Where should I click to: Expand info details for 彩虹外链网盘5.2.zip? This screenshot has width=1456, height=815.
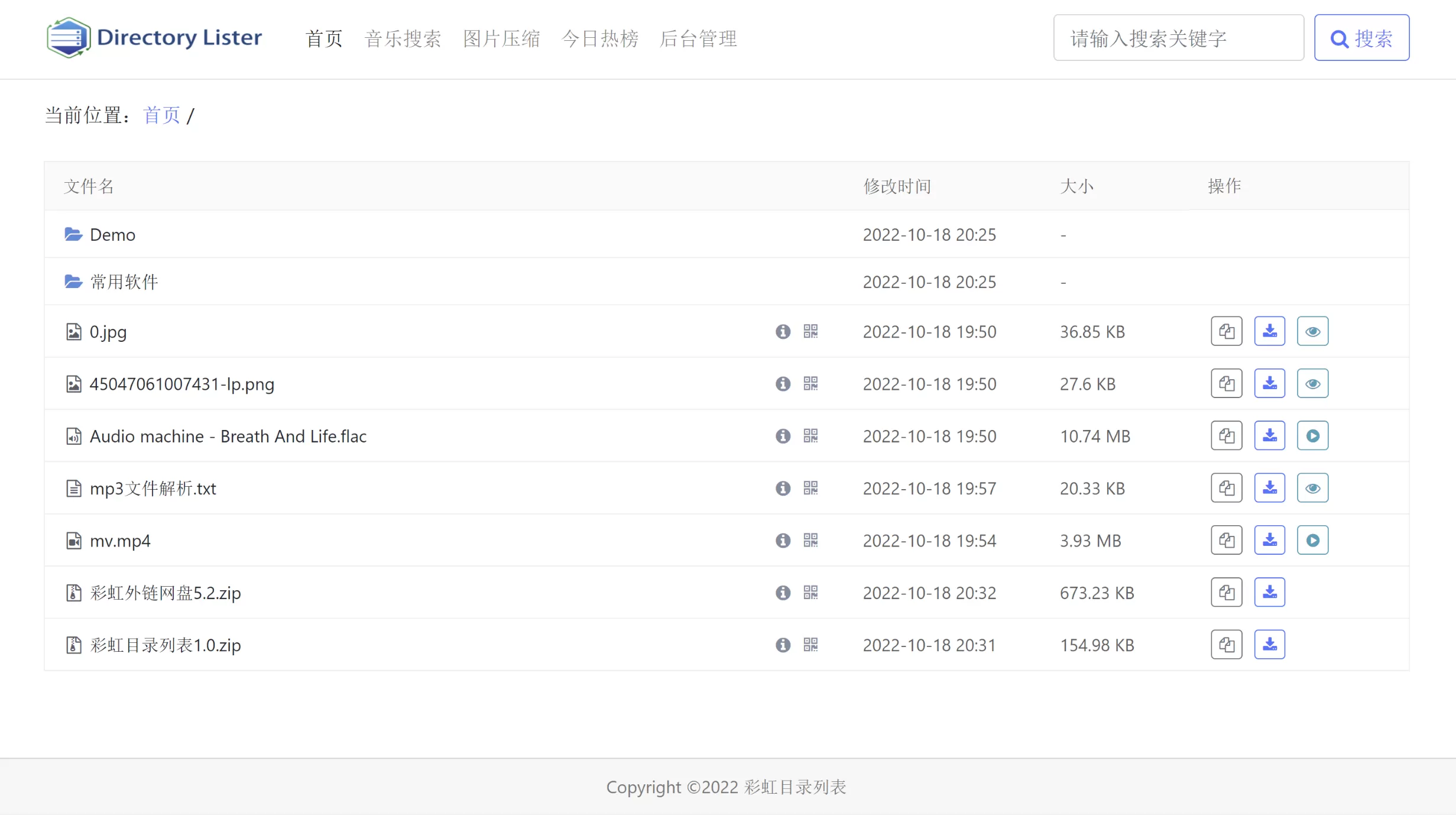781,591
